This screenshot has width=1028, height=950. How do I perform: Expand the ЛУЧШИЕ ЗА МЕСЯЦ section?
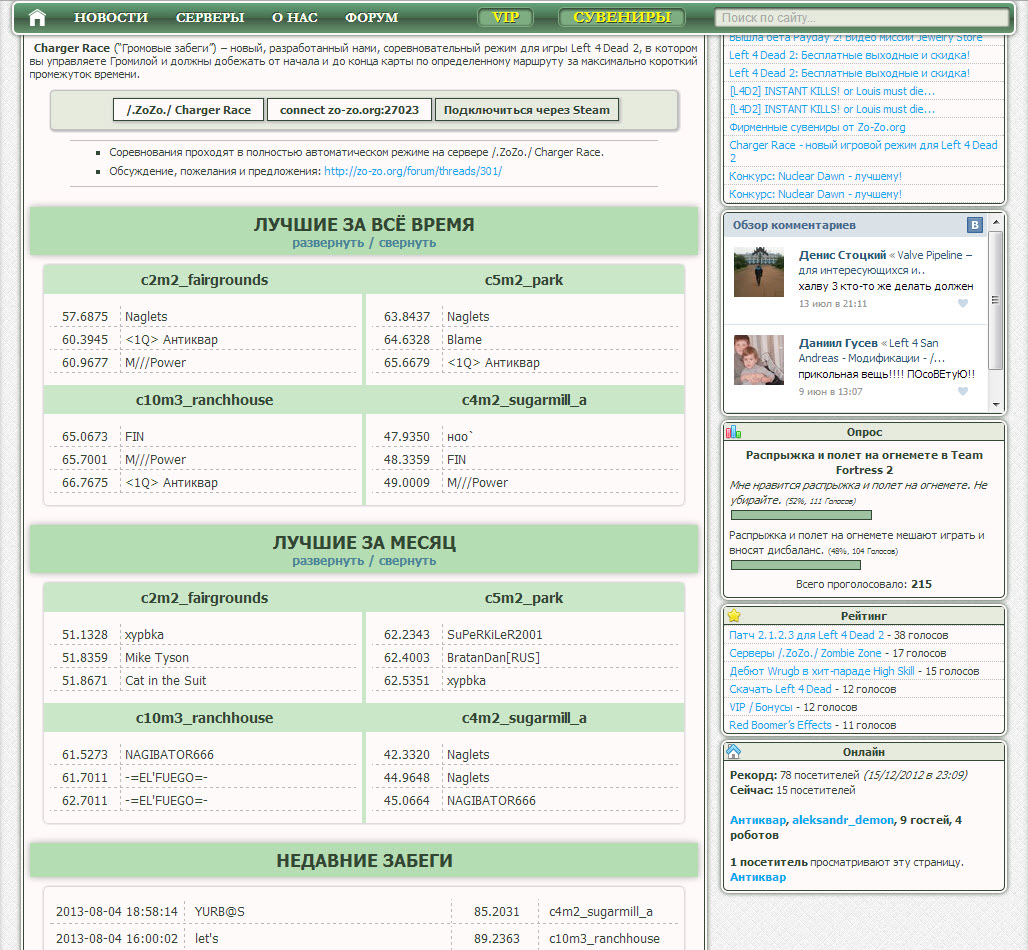(x=328, y=561)
